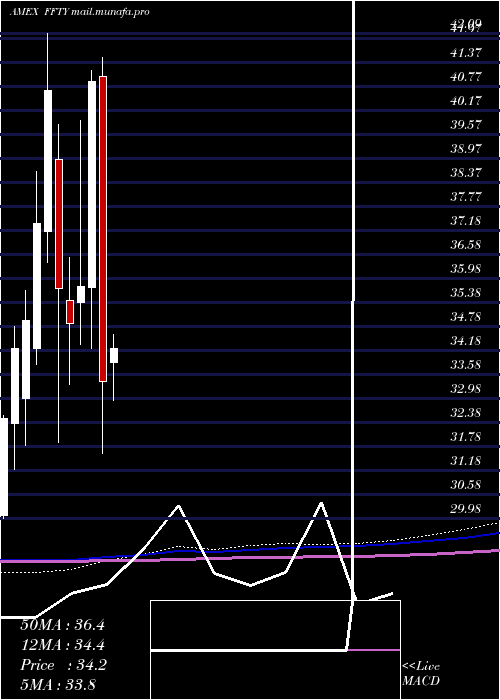Click the 30.58 price axis label
The width and height of the screenshot is (500, 700).
[466, 485]
